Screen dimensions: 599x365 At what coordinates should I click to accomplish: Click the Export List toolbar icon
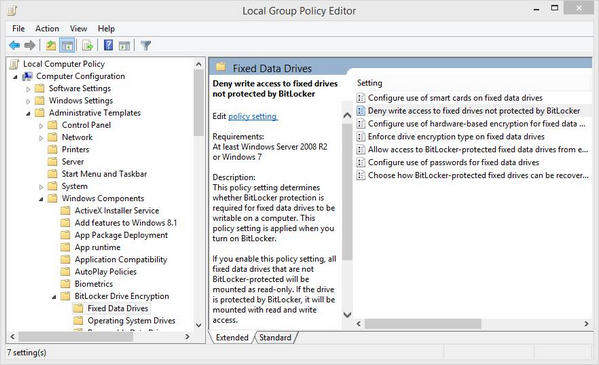87,46
